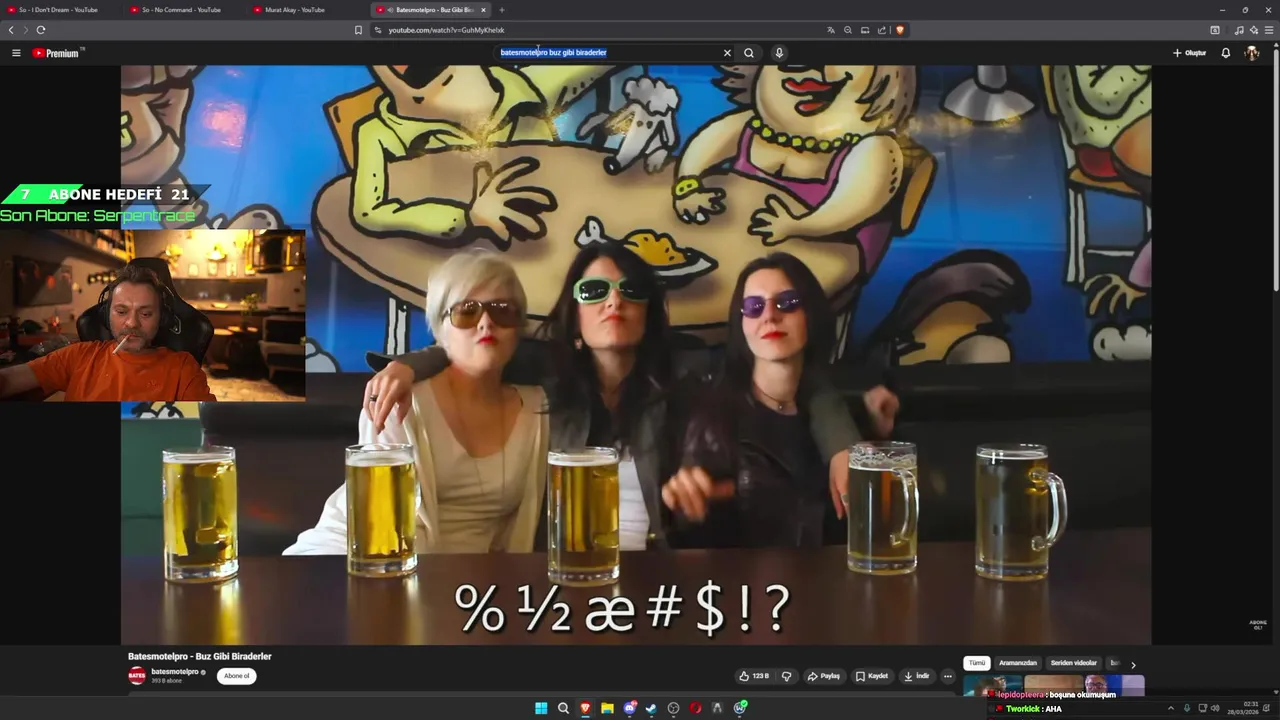
Task: Clear the YouTube search box text
Action: pyautogui.click(x=727, y=53)
